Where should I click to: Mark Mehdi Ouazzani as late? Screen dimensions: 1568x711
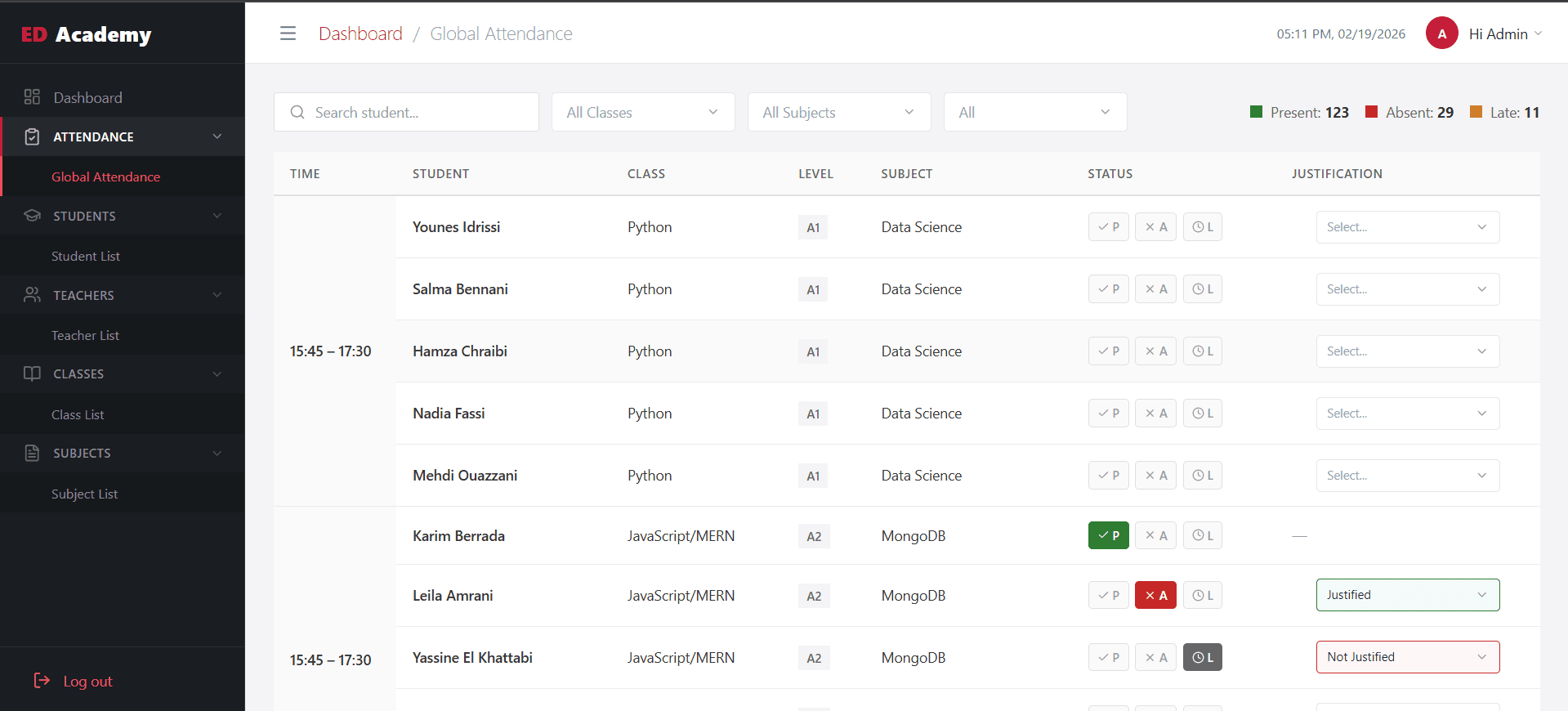[1203, 476]
